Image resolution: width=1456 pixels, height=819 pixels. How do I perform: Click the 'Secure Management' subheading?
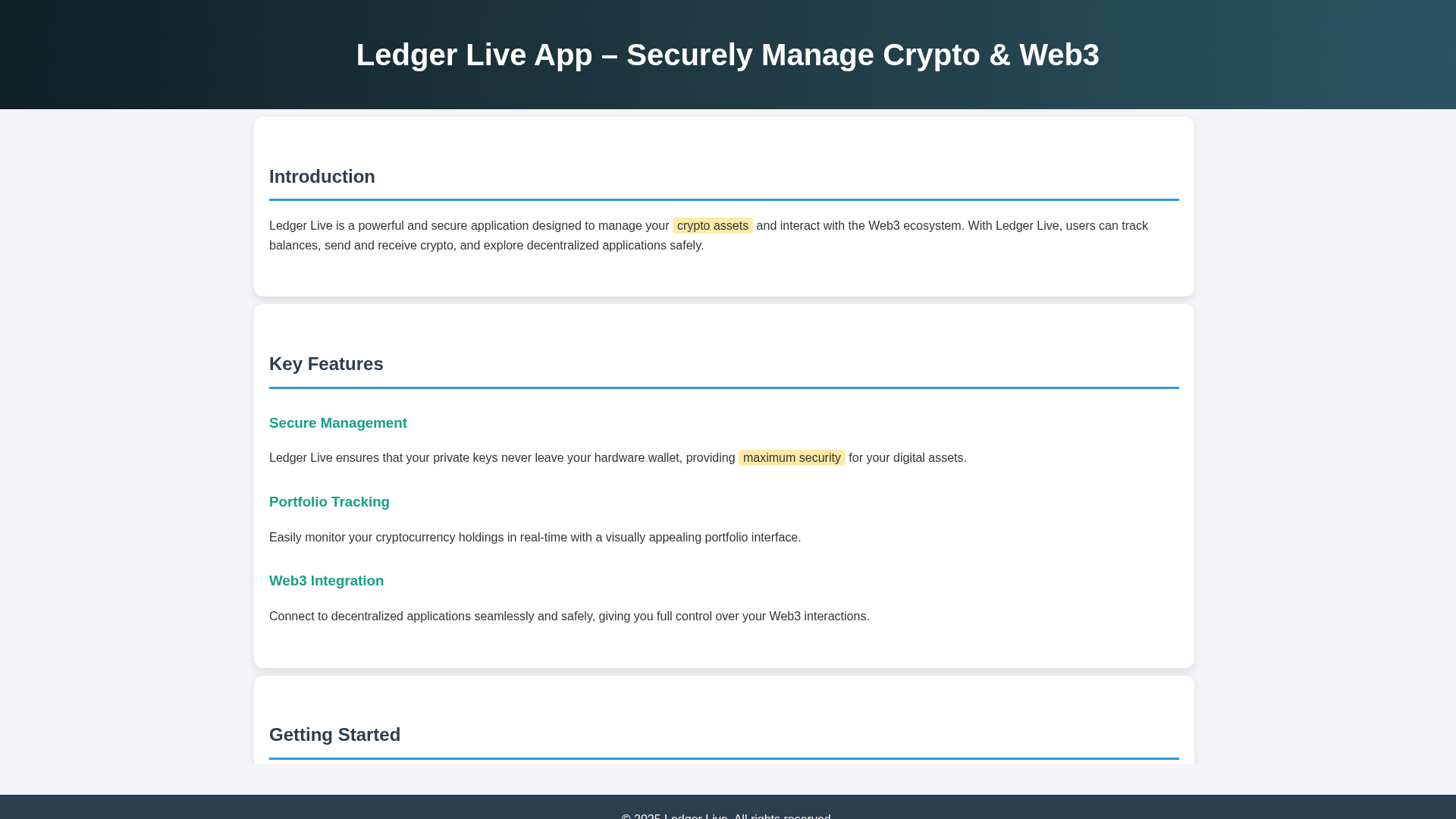338,423
